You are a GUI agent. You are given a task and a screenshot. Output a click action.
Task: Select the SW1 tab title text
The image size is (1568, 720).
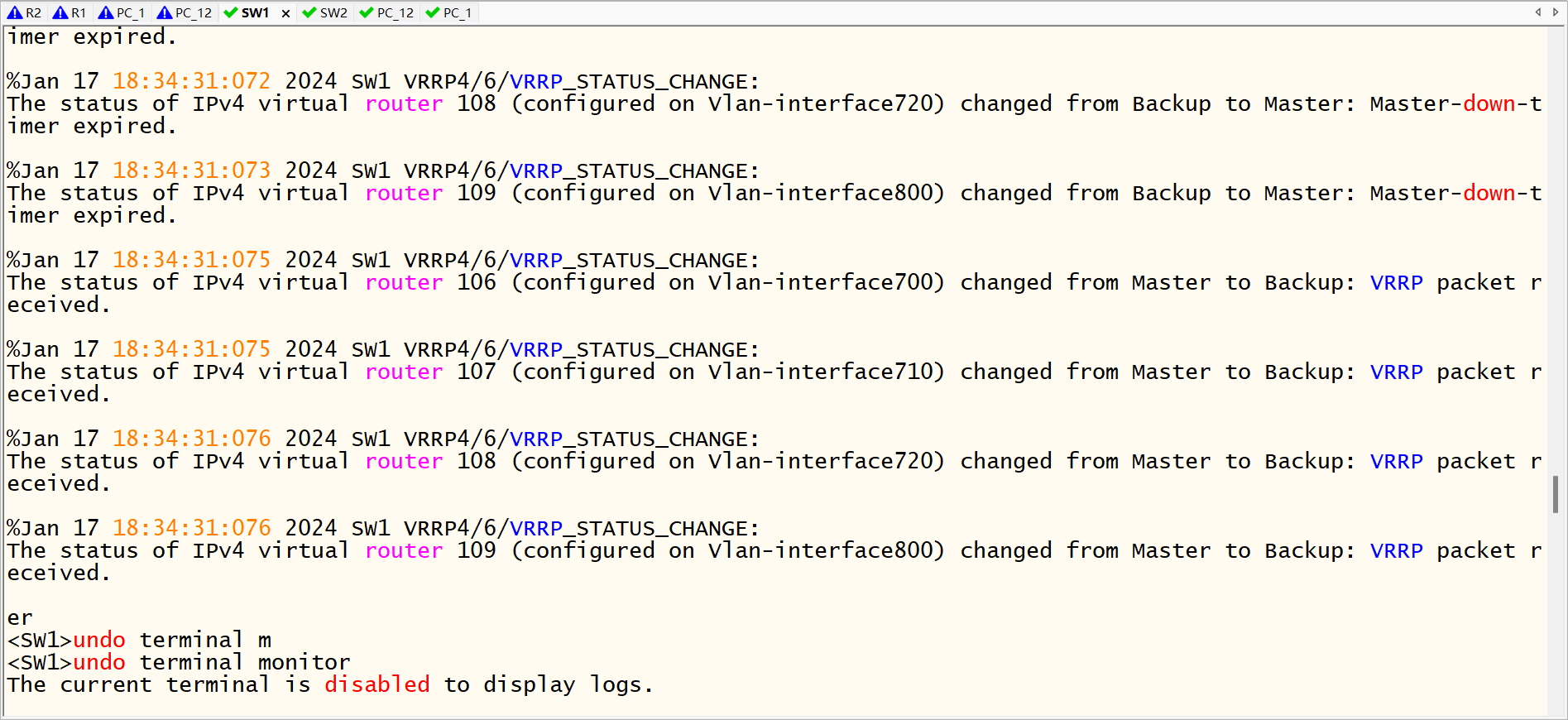pyautogui.click(x=255, y=12)
